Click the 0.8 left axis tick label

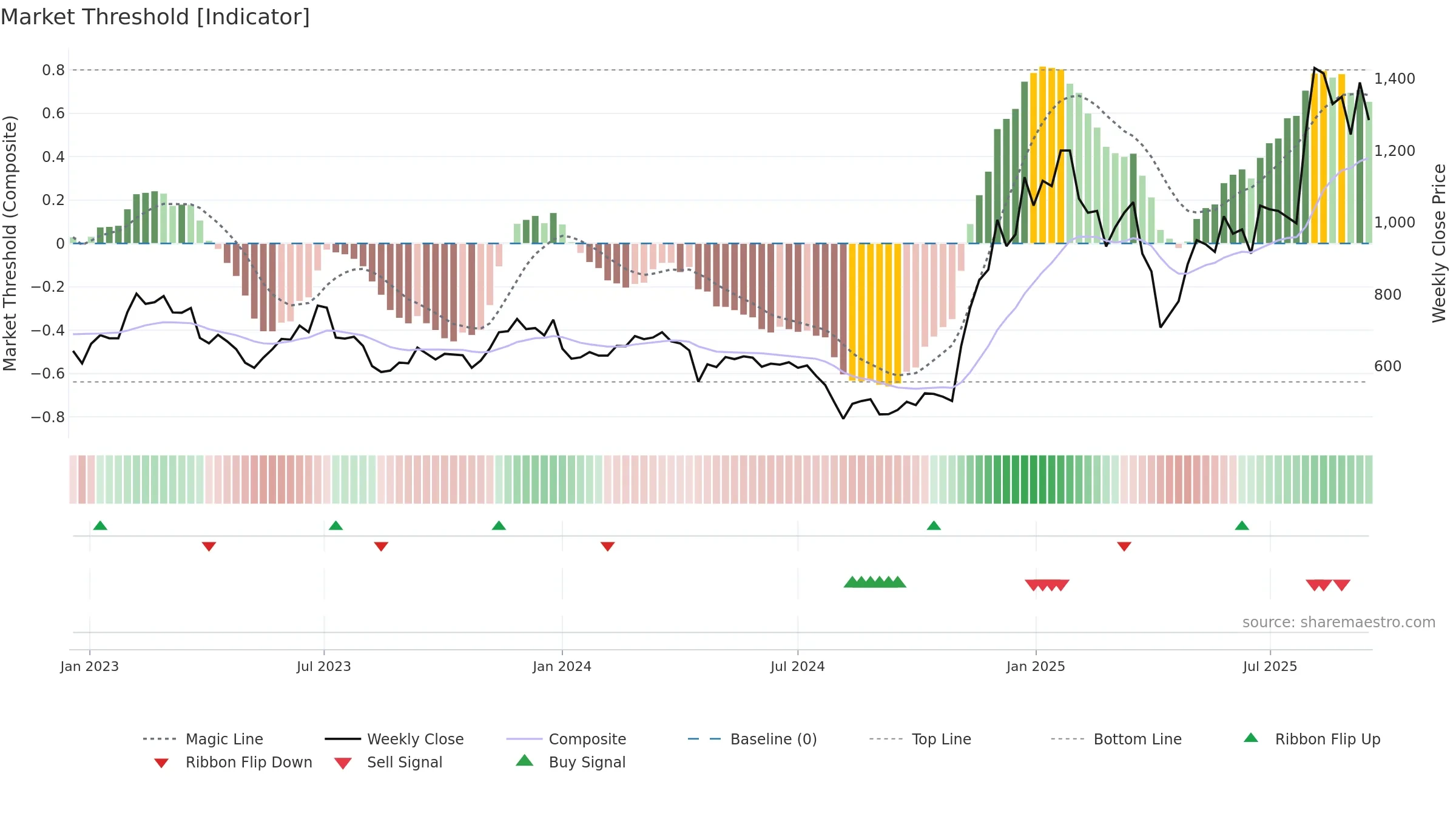53,70
